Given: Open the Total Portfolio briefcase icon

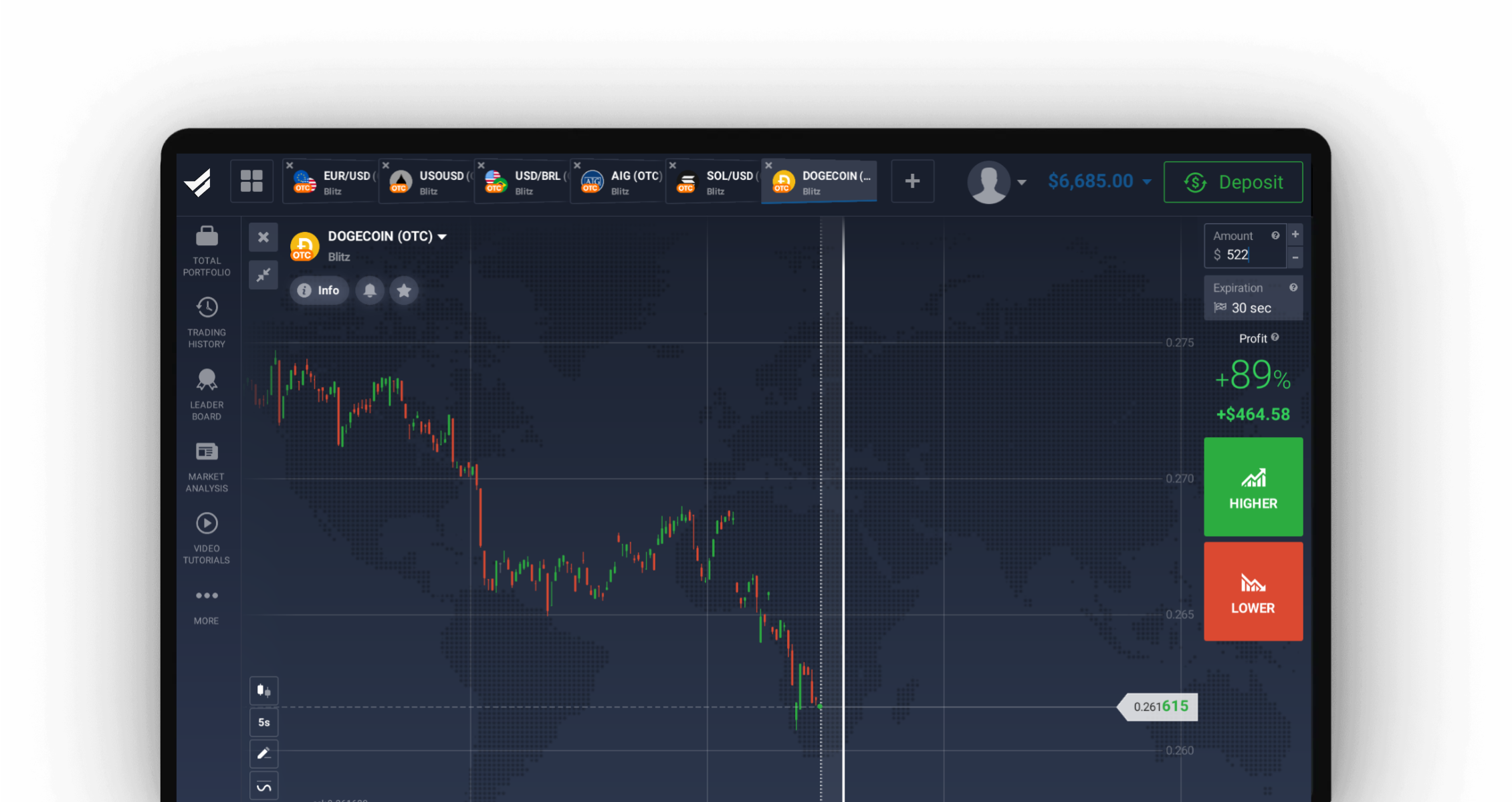Looking at the screenshot, I should (207, 237).
